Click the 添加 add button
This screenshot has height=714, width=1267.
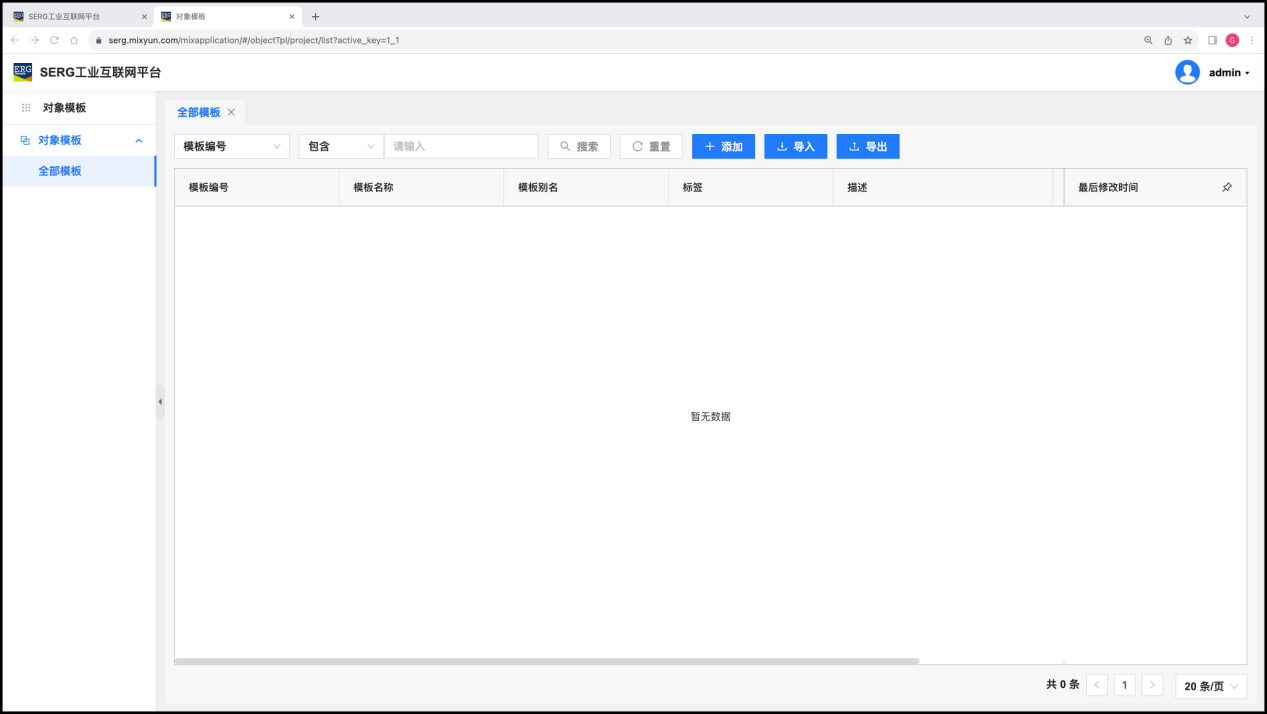pyautogui.click(x=723, y=146)
